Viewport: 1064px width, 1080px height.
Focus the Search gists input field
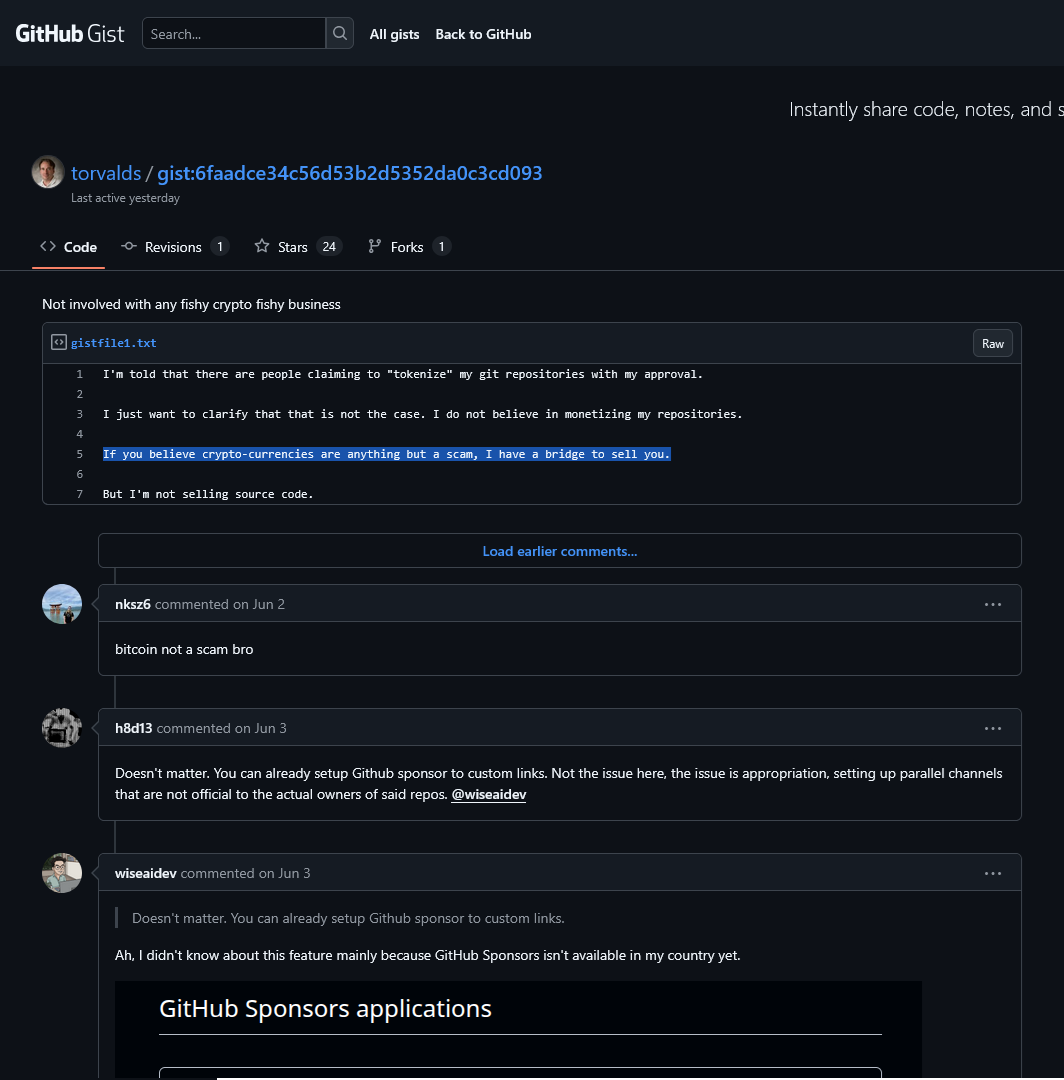point(233,33)
